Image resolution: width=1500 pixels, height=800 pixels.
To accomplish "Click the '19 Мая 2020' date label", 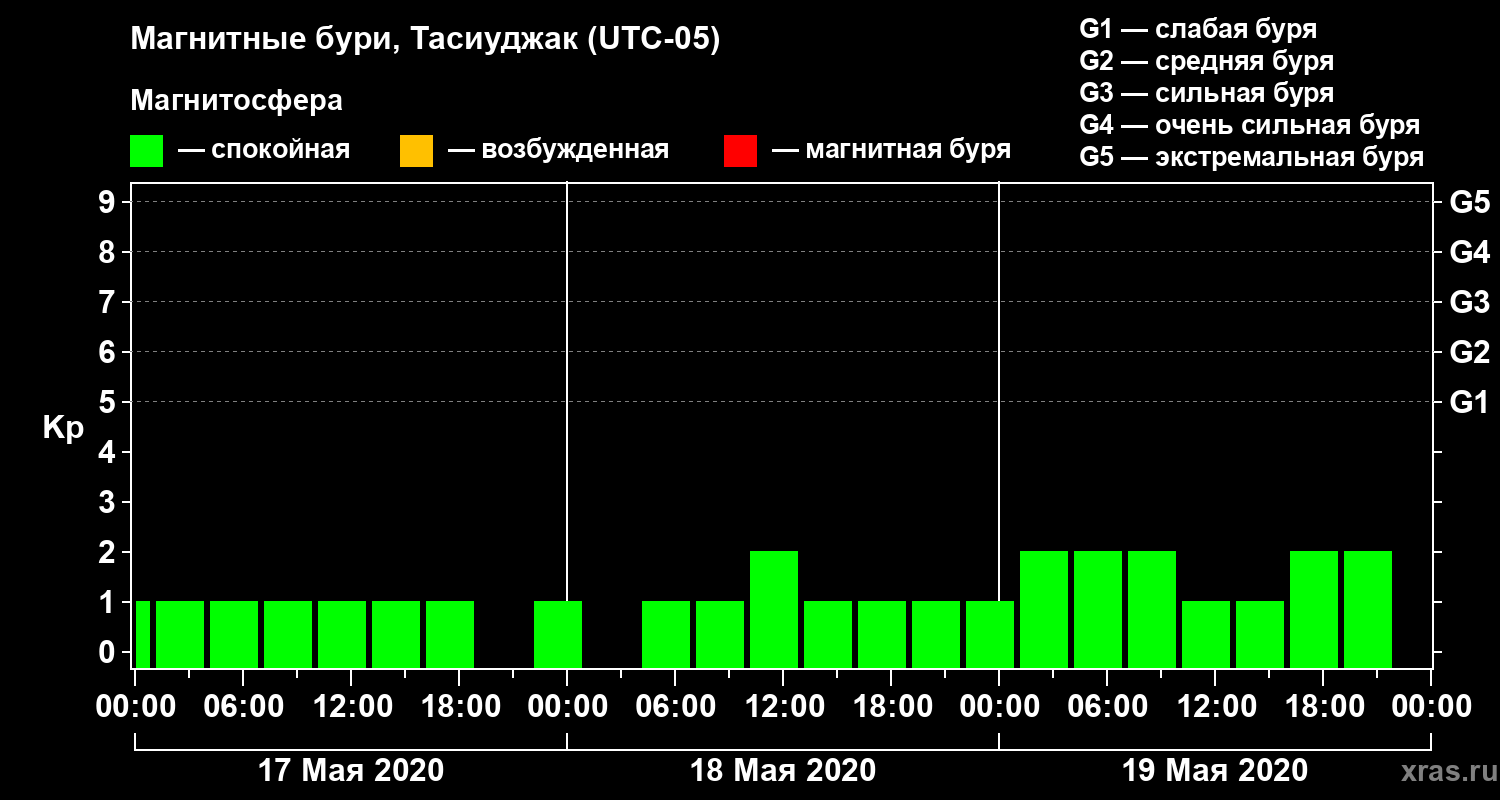I will [x=1215, y=771].
